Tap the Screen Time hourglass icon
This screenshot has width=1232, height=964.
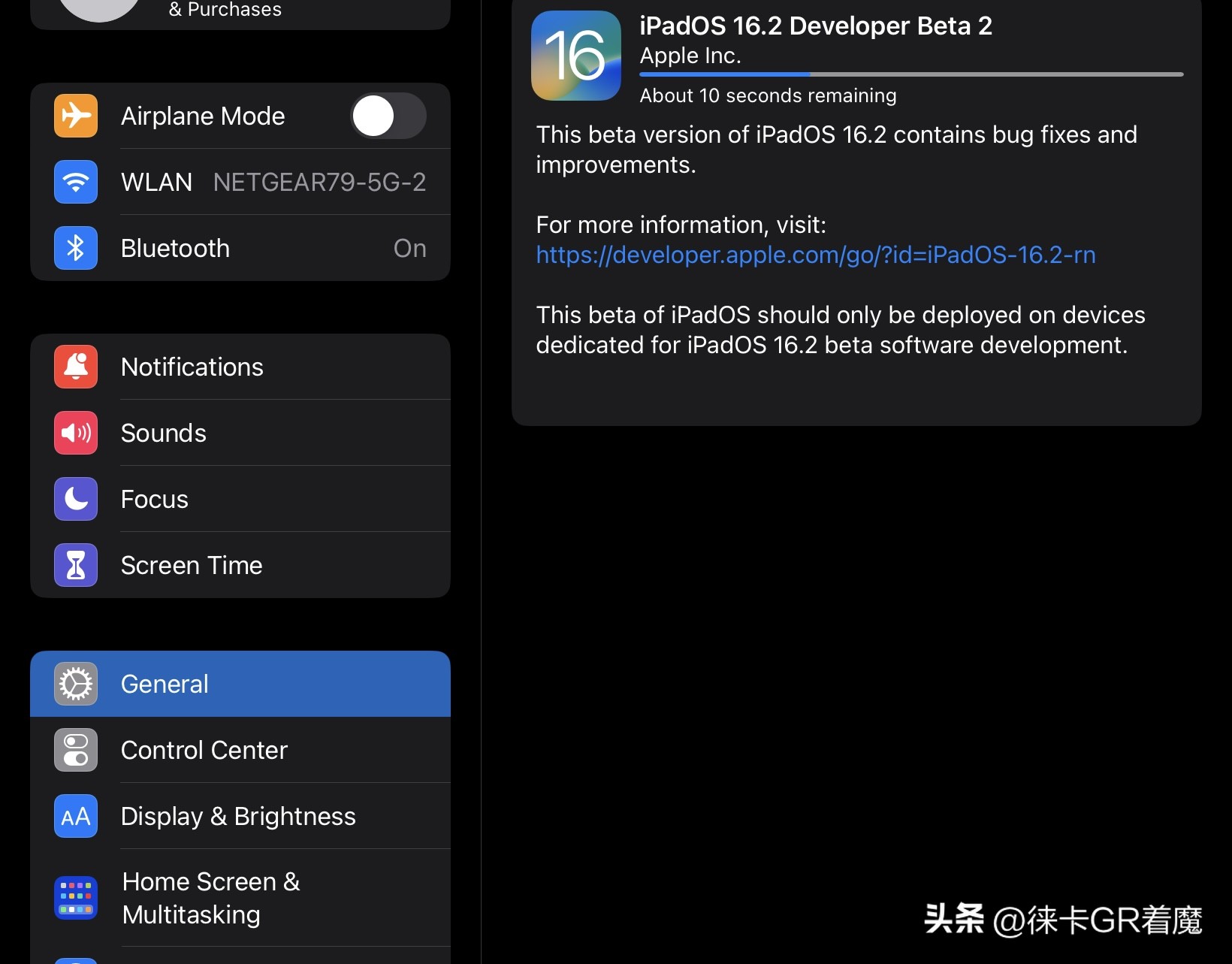coord(76,565)
